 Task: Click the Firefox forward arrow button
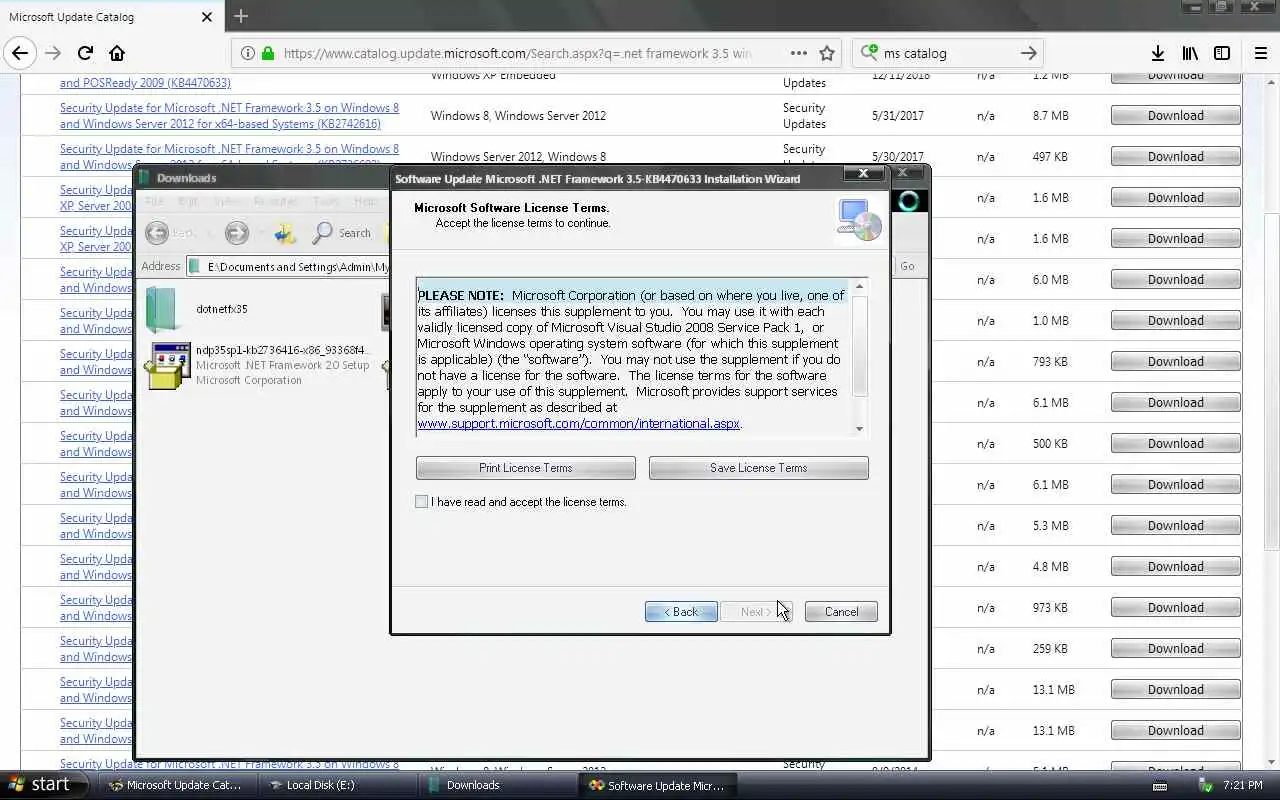point(53,53)
